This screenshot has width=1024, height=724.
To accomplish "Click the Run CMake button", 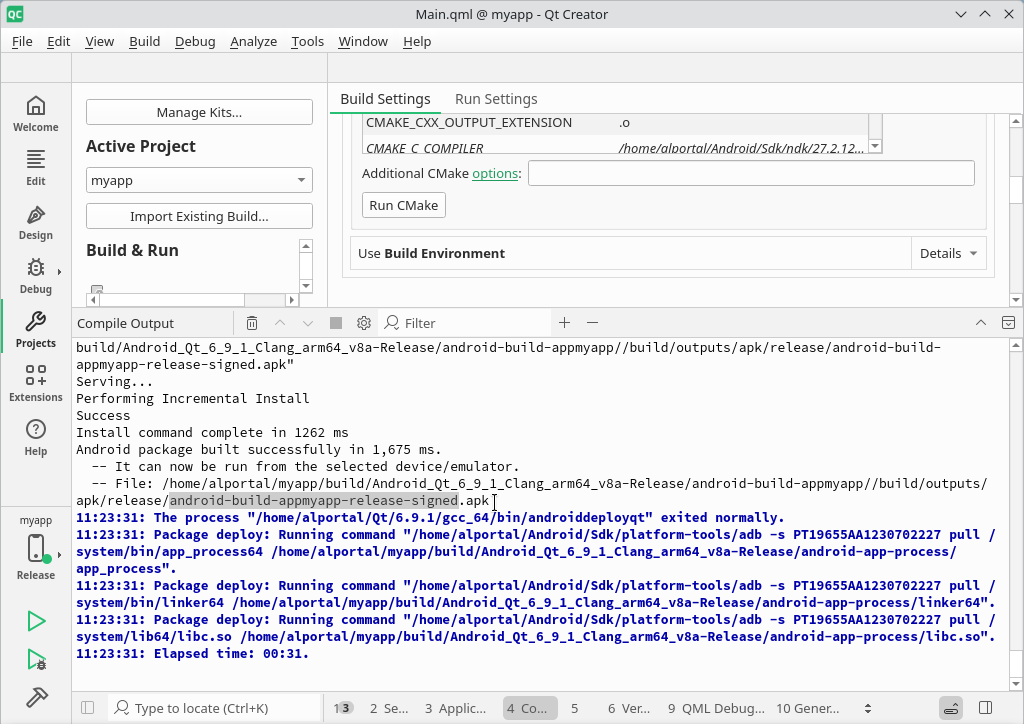I will point(404,205).
